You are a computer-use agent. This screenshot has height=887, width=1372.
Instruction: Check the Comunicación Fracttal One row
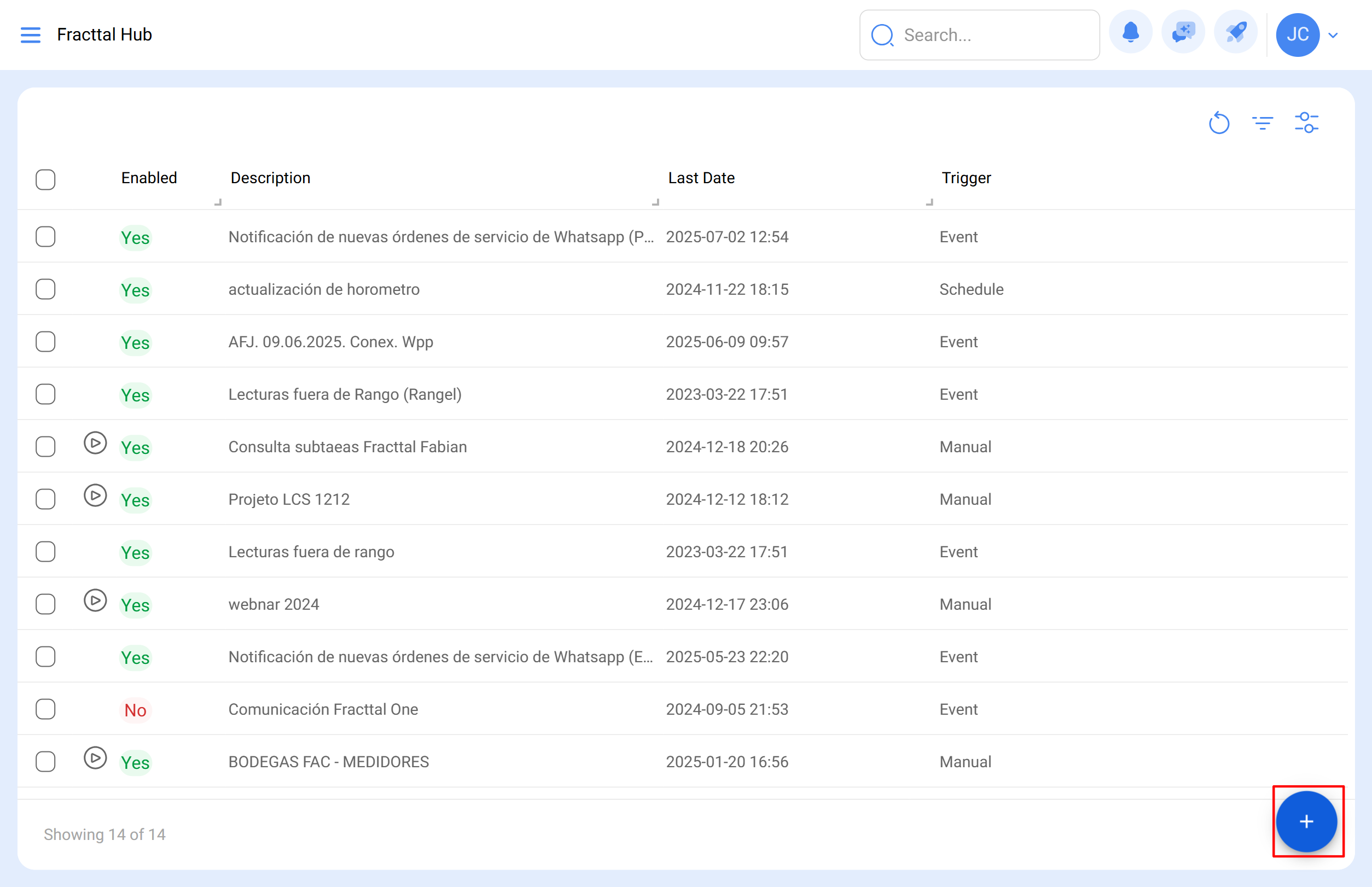coord(45,709)
